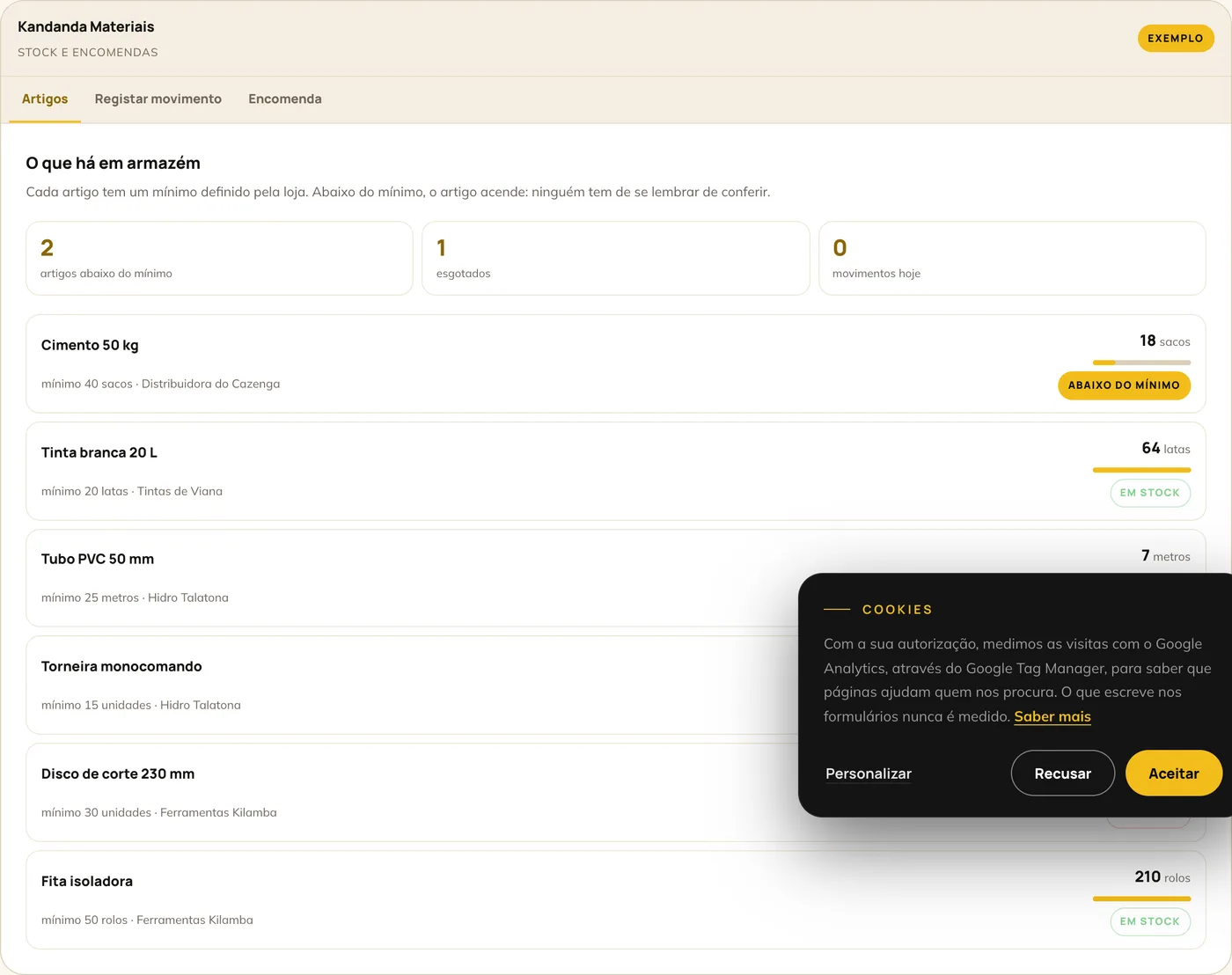Click 'mínimo 20 latas · Tintas de Viana'

coord(132,491)
